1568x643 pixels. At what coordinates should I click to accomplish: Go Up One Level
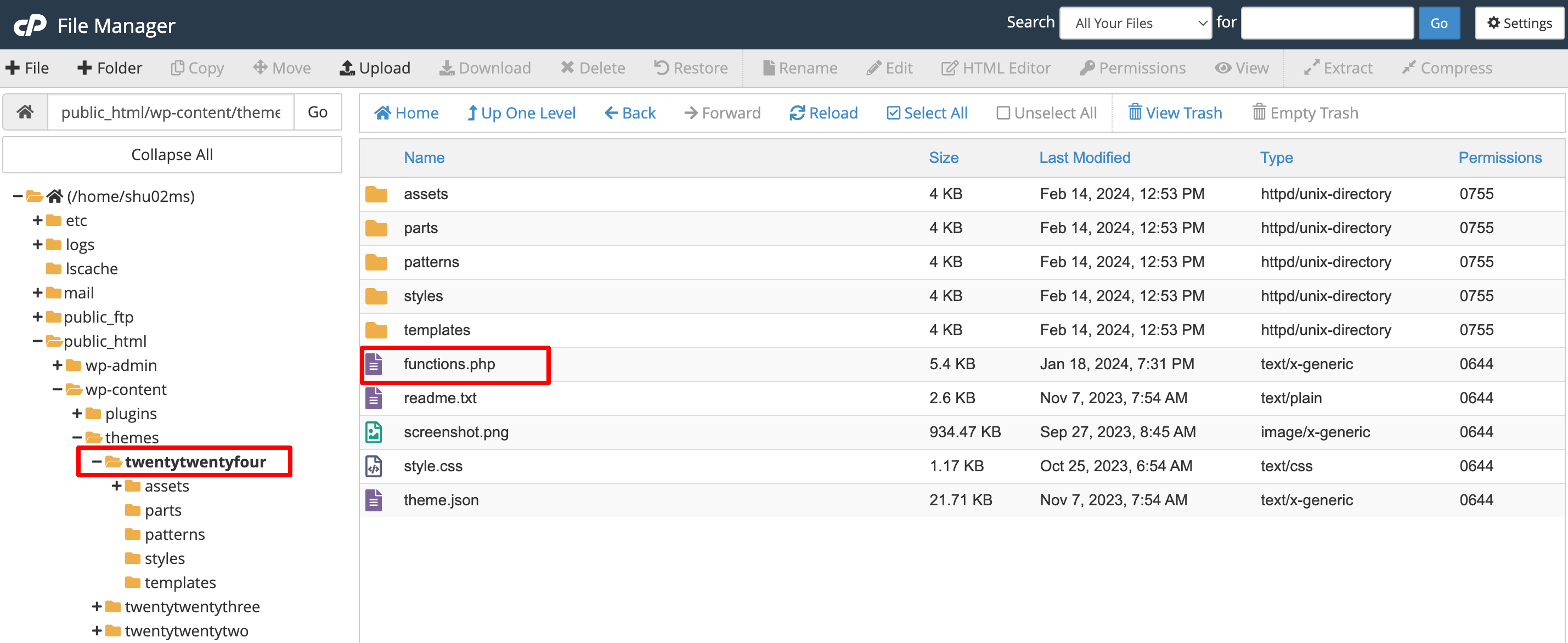[521, 113]
